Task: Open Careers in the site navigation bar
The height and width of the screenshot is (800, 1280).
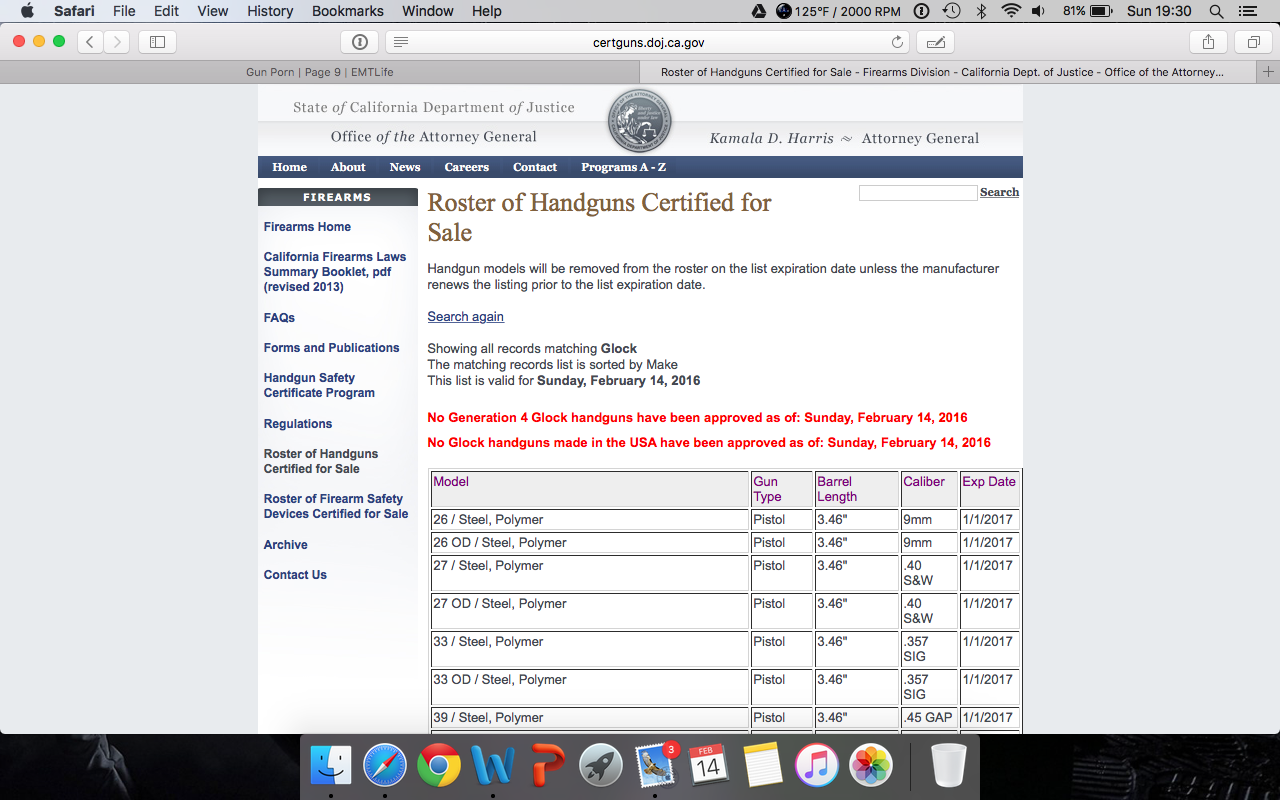Action: pyautogui.click(x=467, y=167)
